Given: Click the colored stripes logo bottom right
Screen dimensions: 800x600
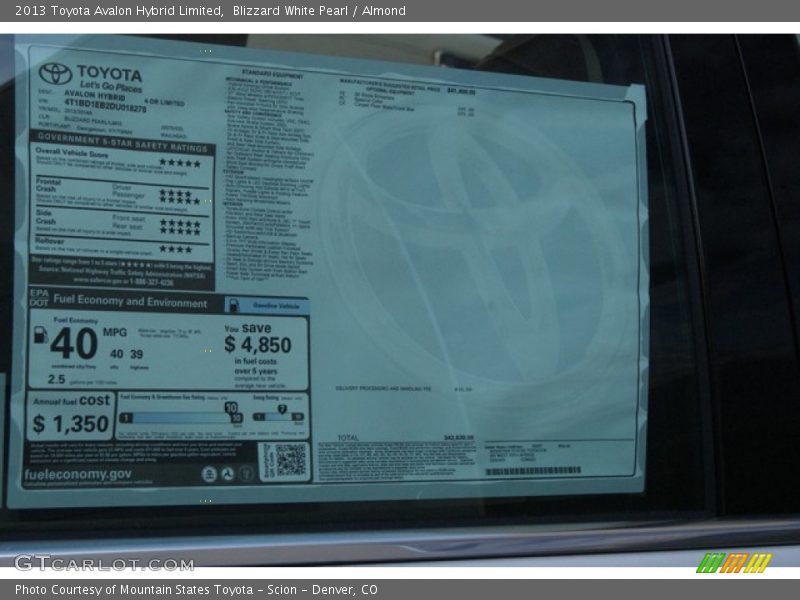Looking at the screenshot, I should point(734,563).
